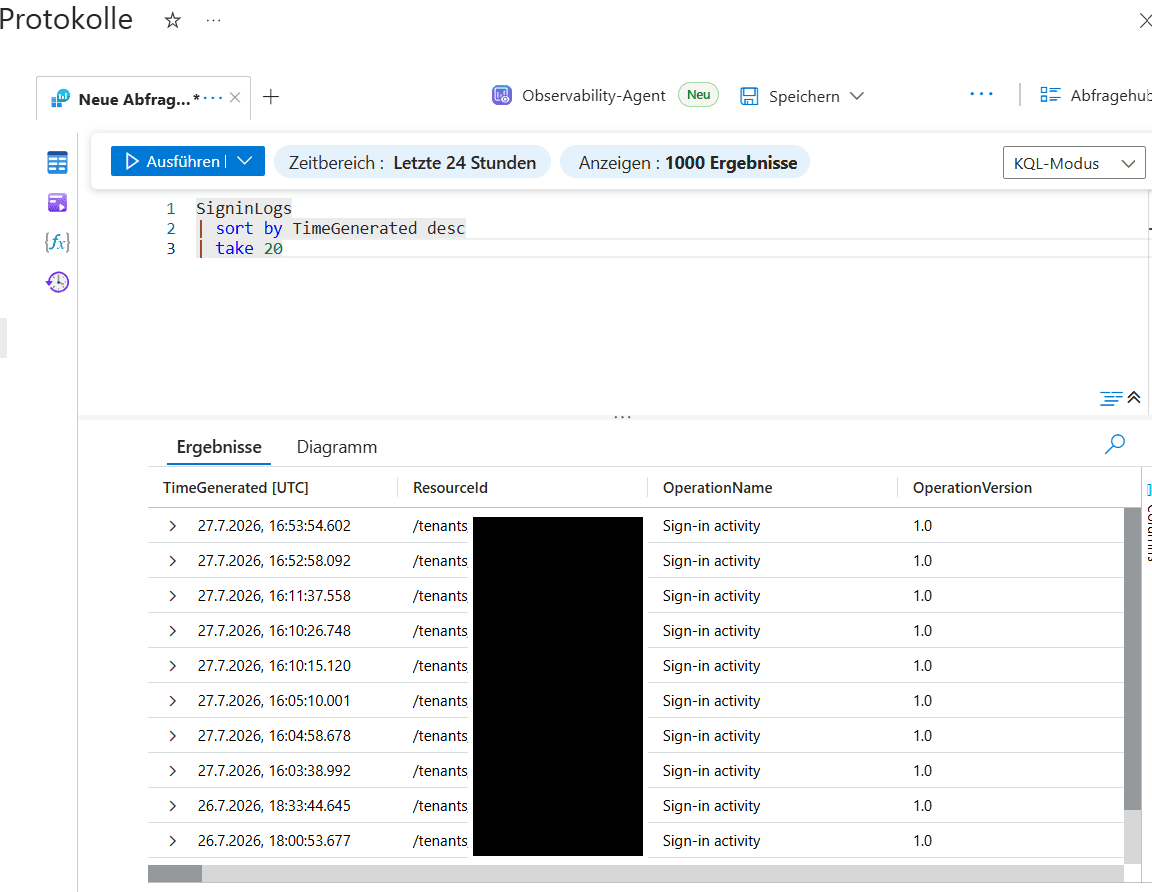Click /tenants cell in 16:11:37.558 row

(440, 596)
